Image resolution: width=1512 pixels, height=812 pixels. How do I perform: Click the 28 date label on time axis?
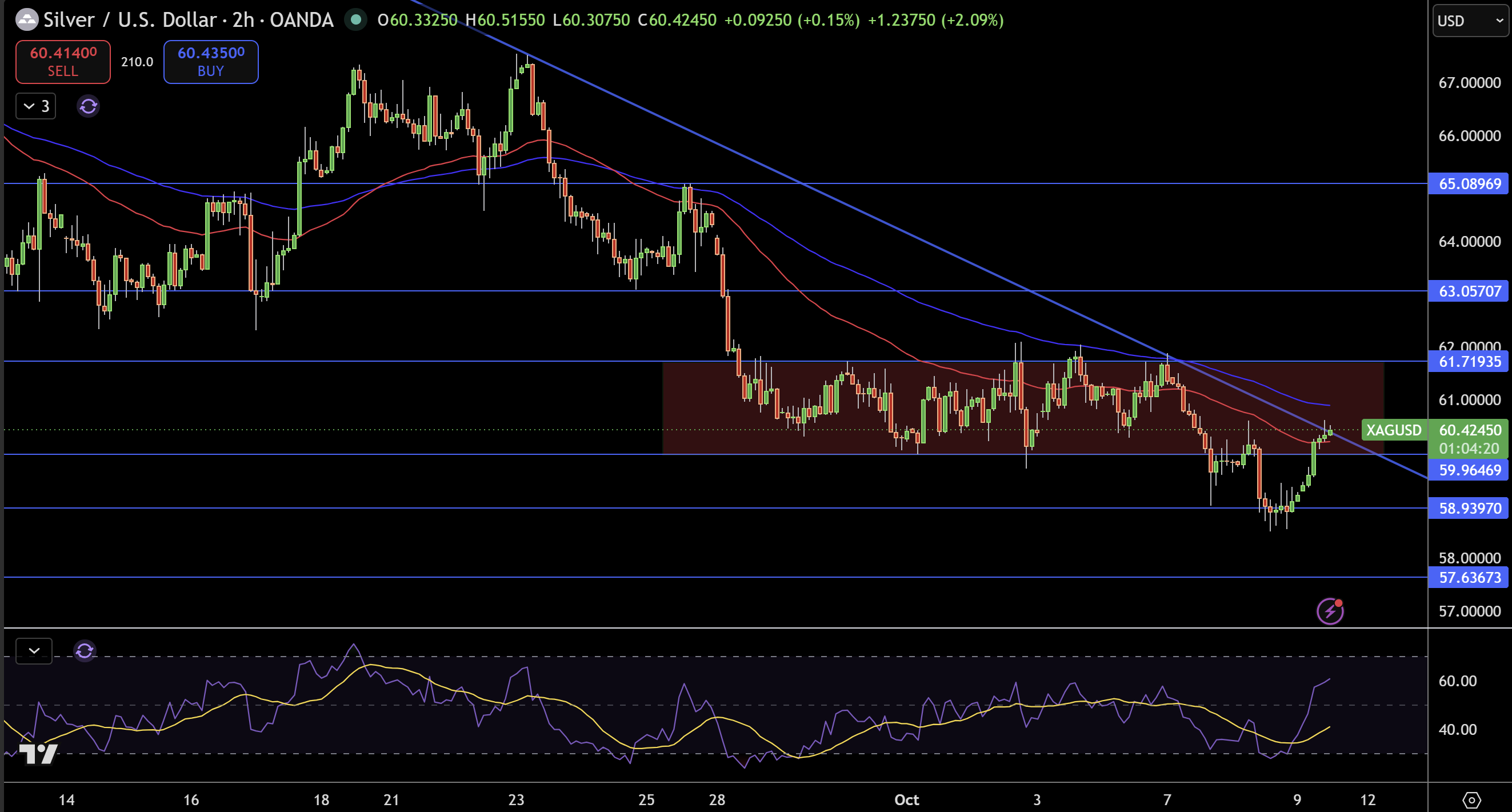click(x=717, y=799)
